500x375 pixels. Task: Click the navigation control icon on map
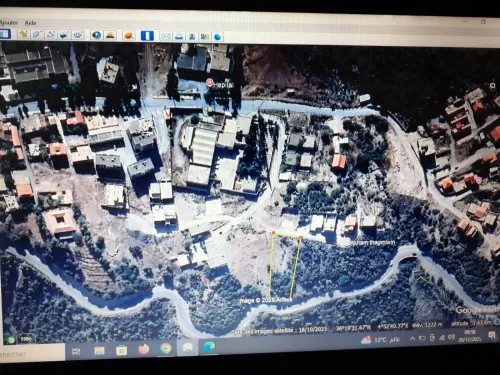point(492,86)
